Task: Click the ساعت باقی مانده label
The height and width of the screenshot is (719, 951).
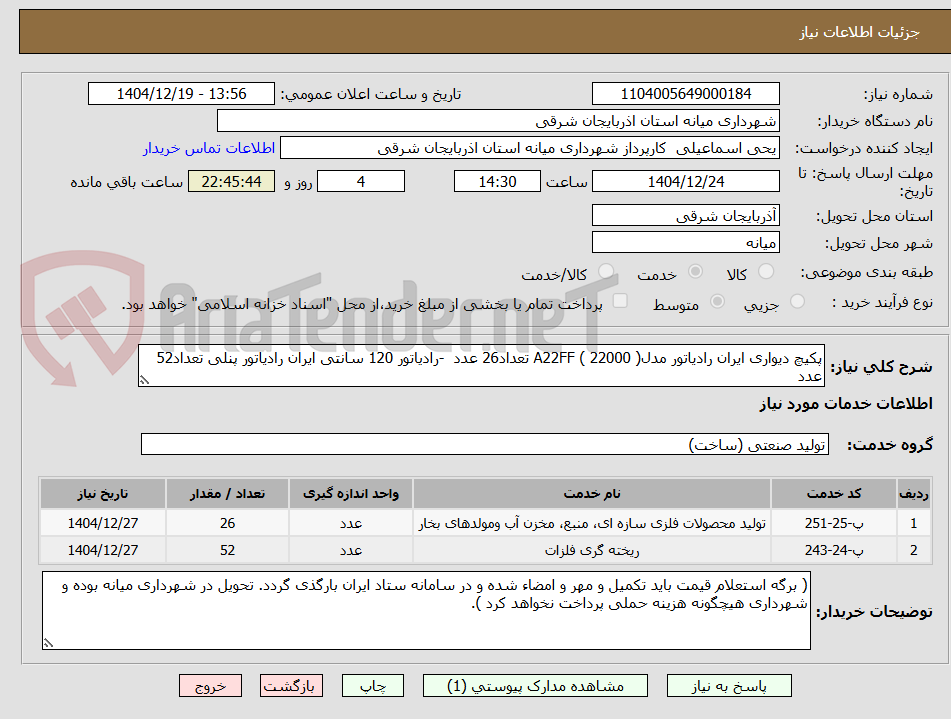Action: click(x=126, y=182)
